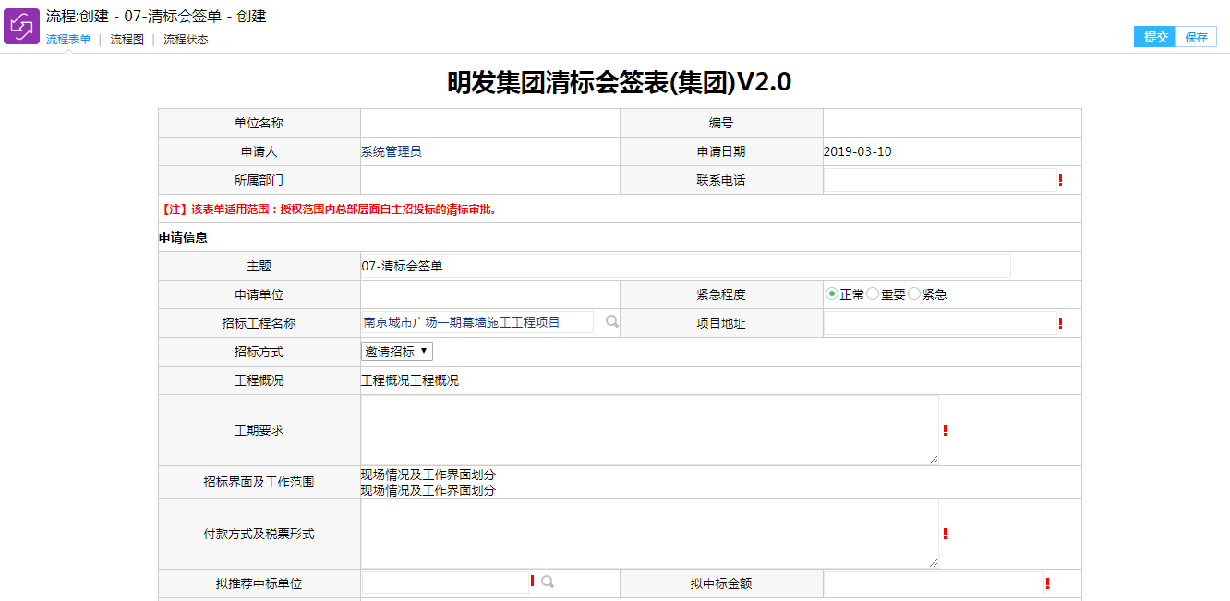
Task: Select the 紧急 urgency radio button
Action: pyautogui.click(x=914, y=294)
